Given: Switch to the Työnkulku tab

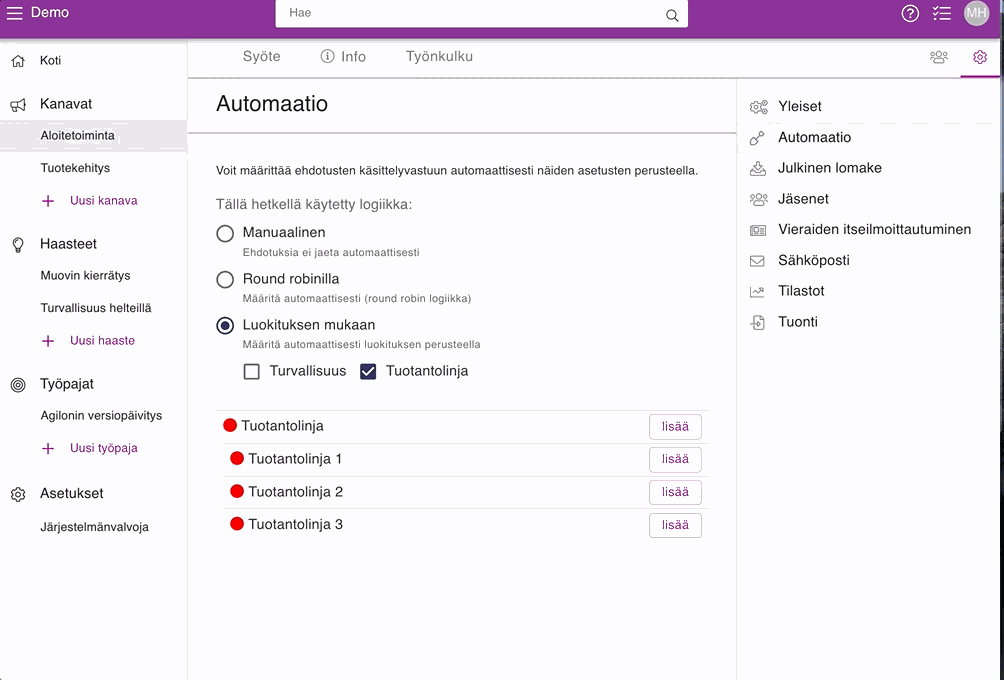Looking at the screenshot, I should pyautogui.click(x=439, y=56).
